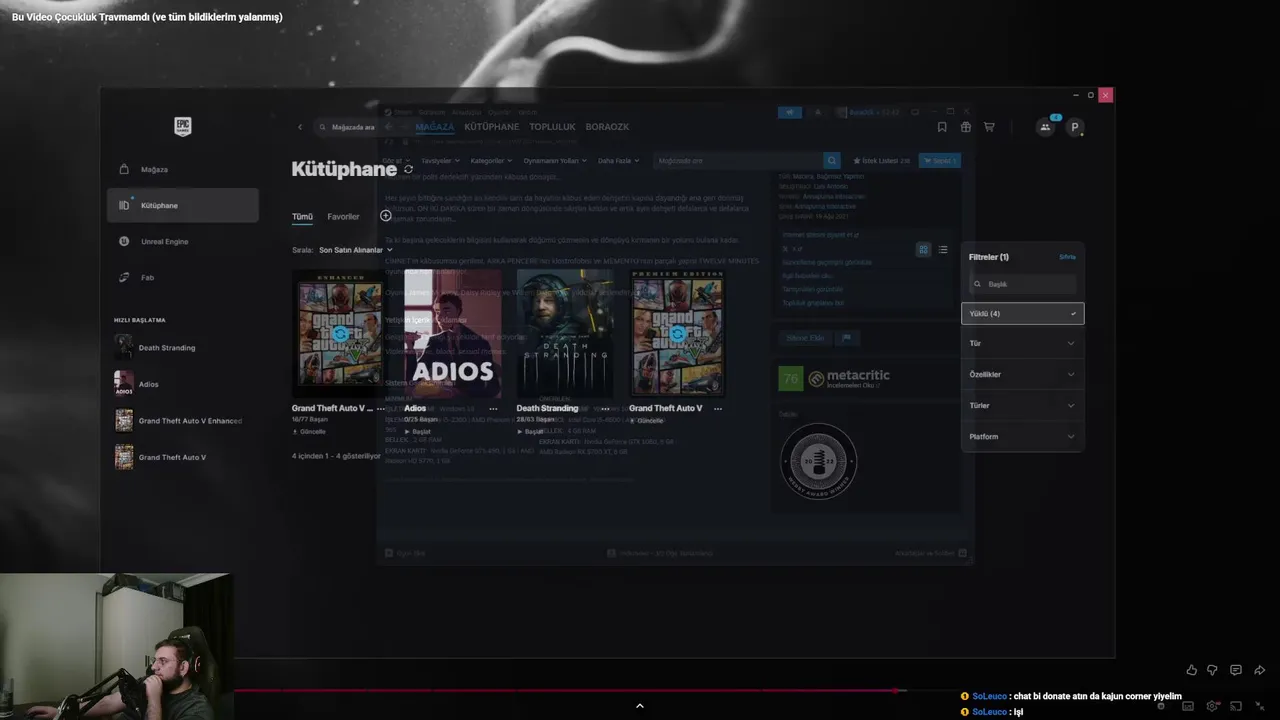Switch library to grid view

(x=923, y=250)
